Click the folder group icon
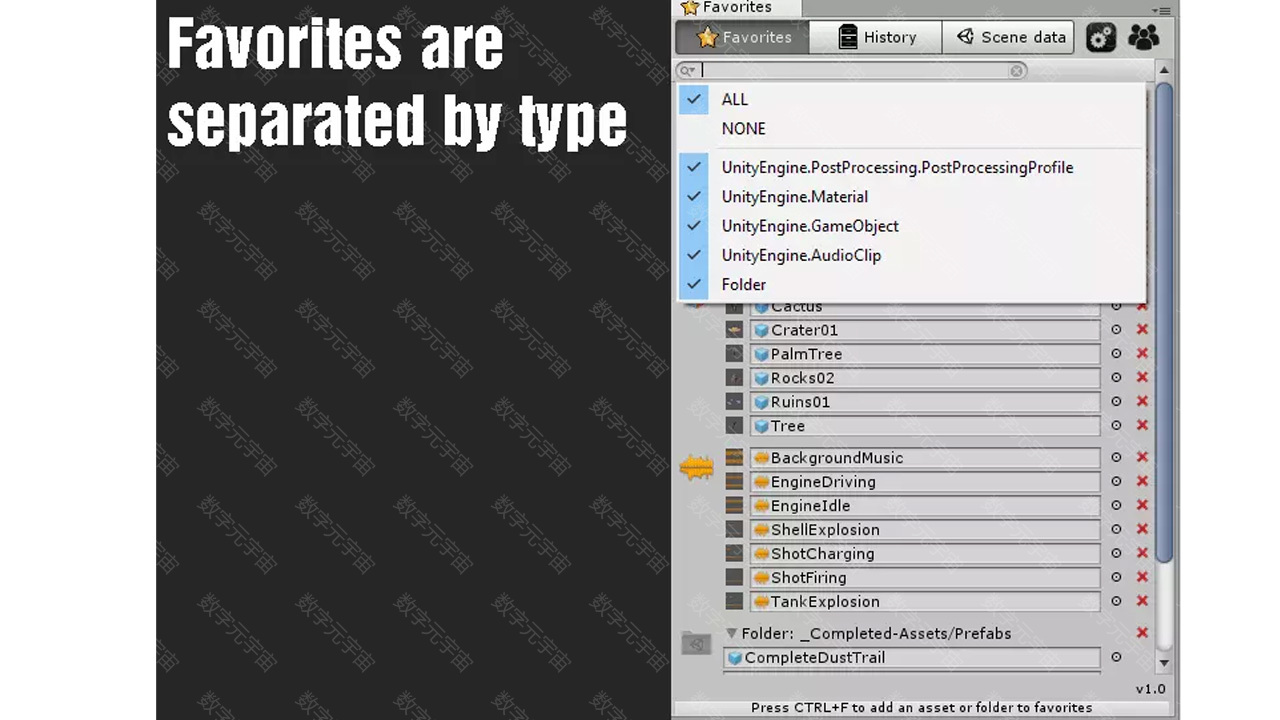This screenshot has height=720, width=1280. click(696, 643)
